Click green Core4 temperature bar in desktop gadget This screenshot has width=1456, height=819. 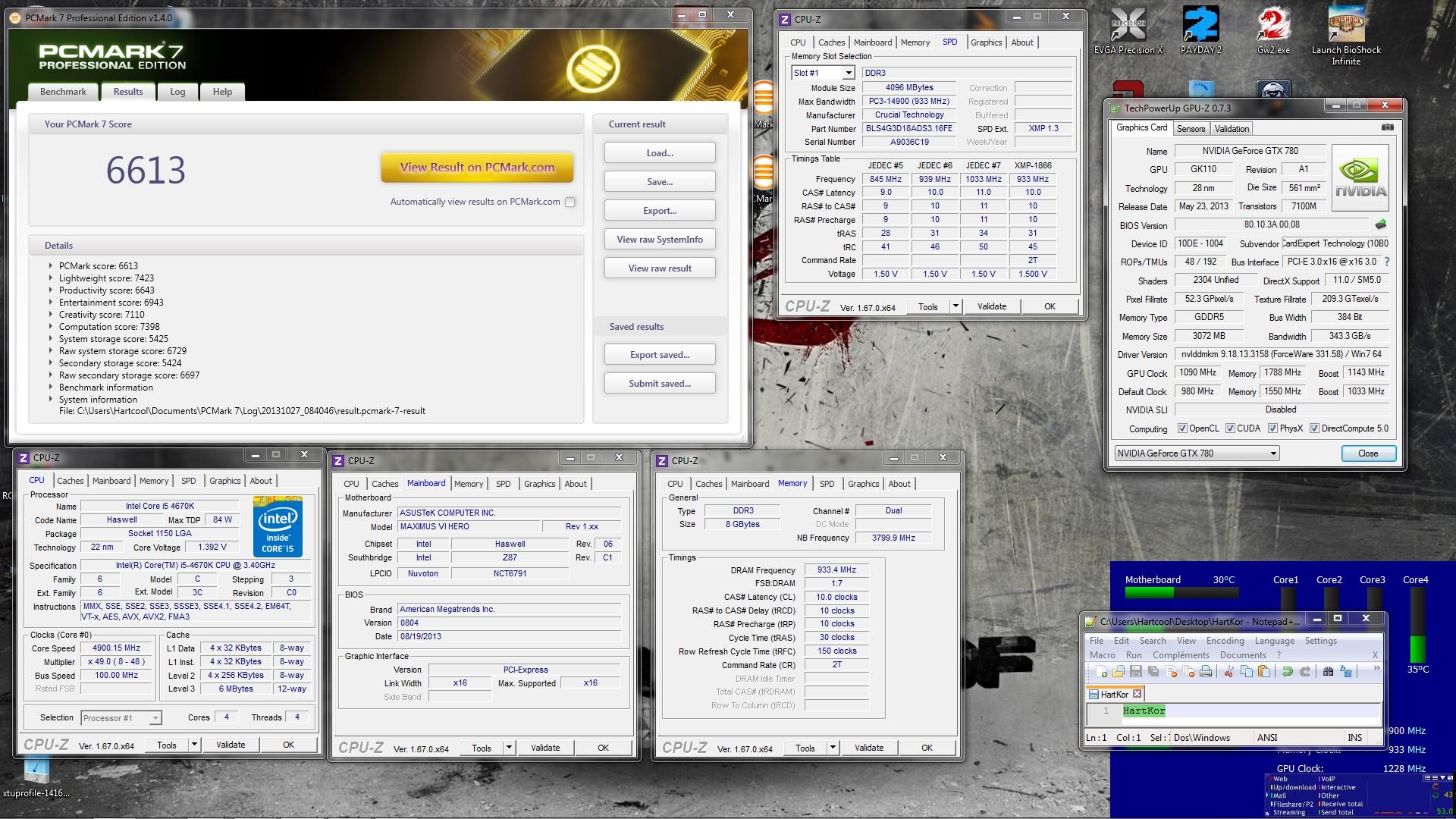1417,649
